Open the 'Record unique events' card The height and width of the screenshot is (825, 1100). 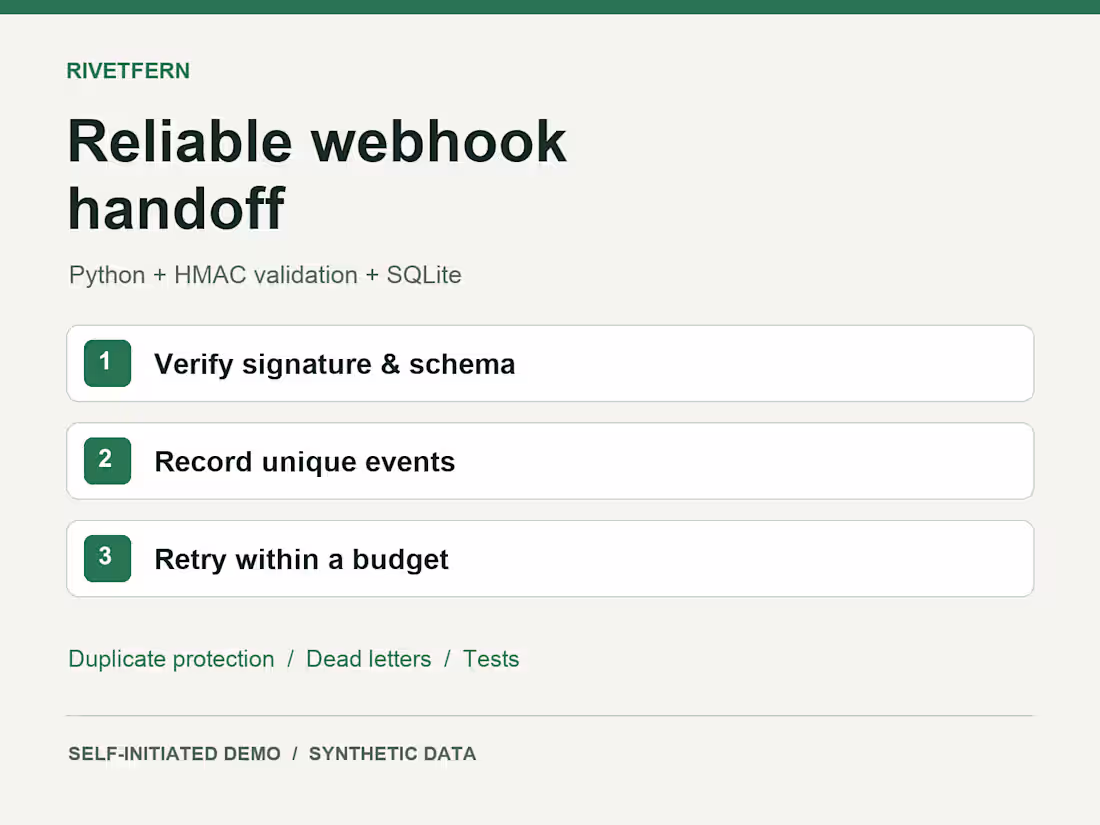tap(550, 461)
